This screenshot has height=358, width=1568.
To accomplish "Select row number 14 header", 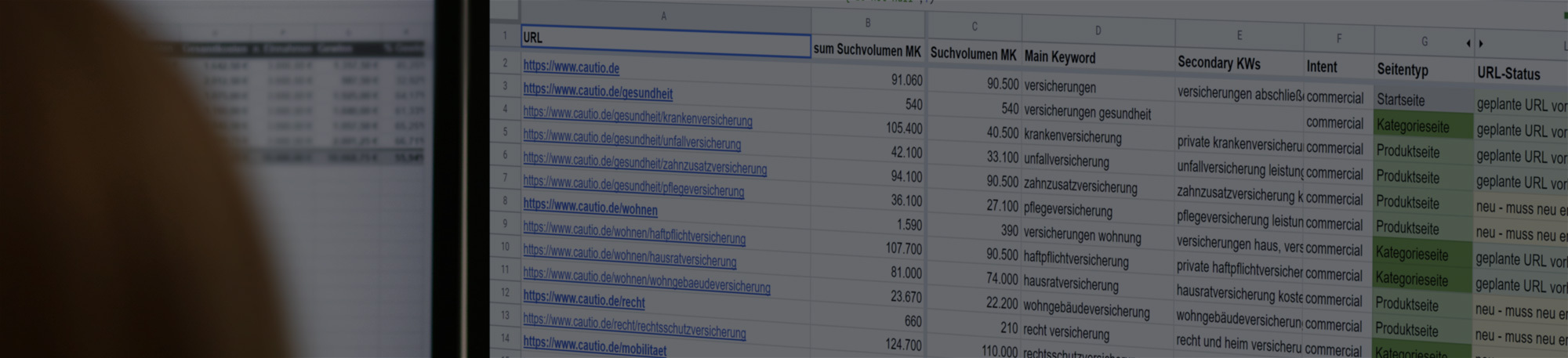I will click(505, 338).
